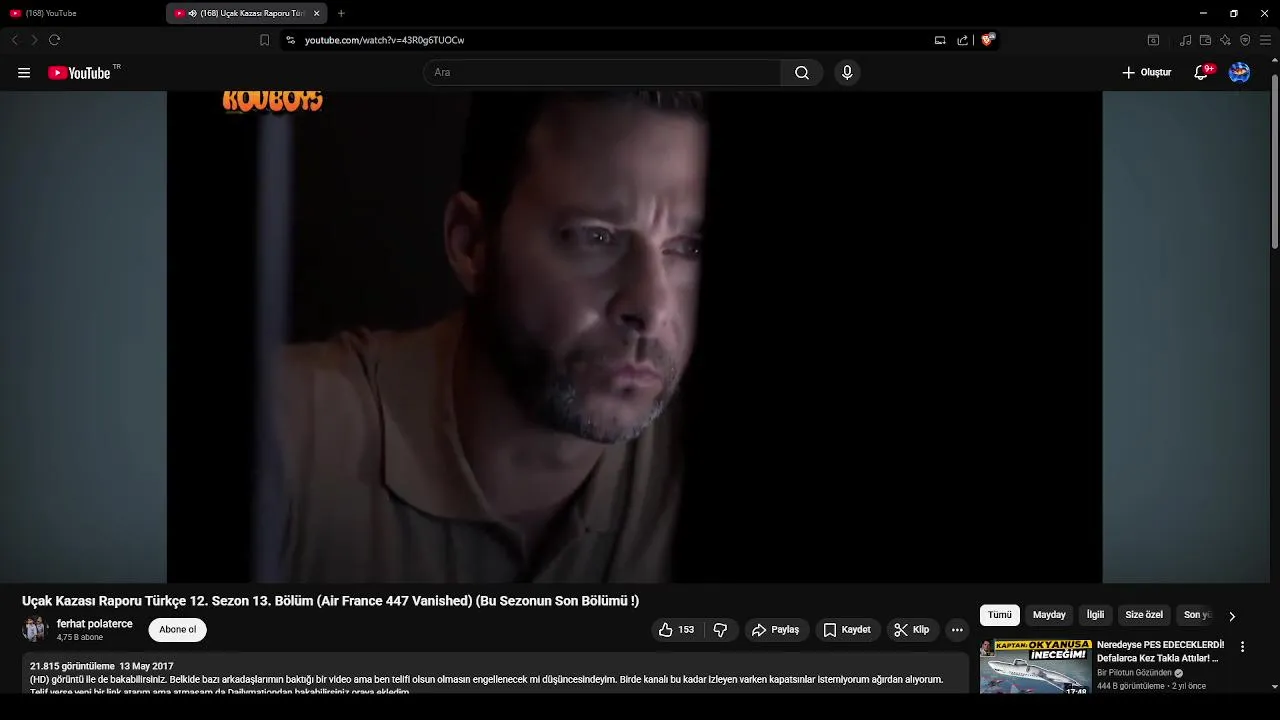Click the Paylaş share button
This screenshot has height=720, width=1280.
(x=776, y=630)
